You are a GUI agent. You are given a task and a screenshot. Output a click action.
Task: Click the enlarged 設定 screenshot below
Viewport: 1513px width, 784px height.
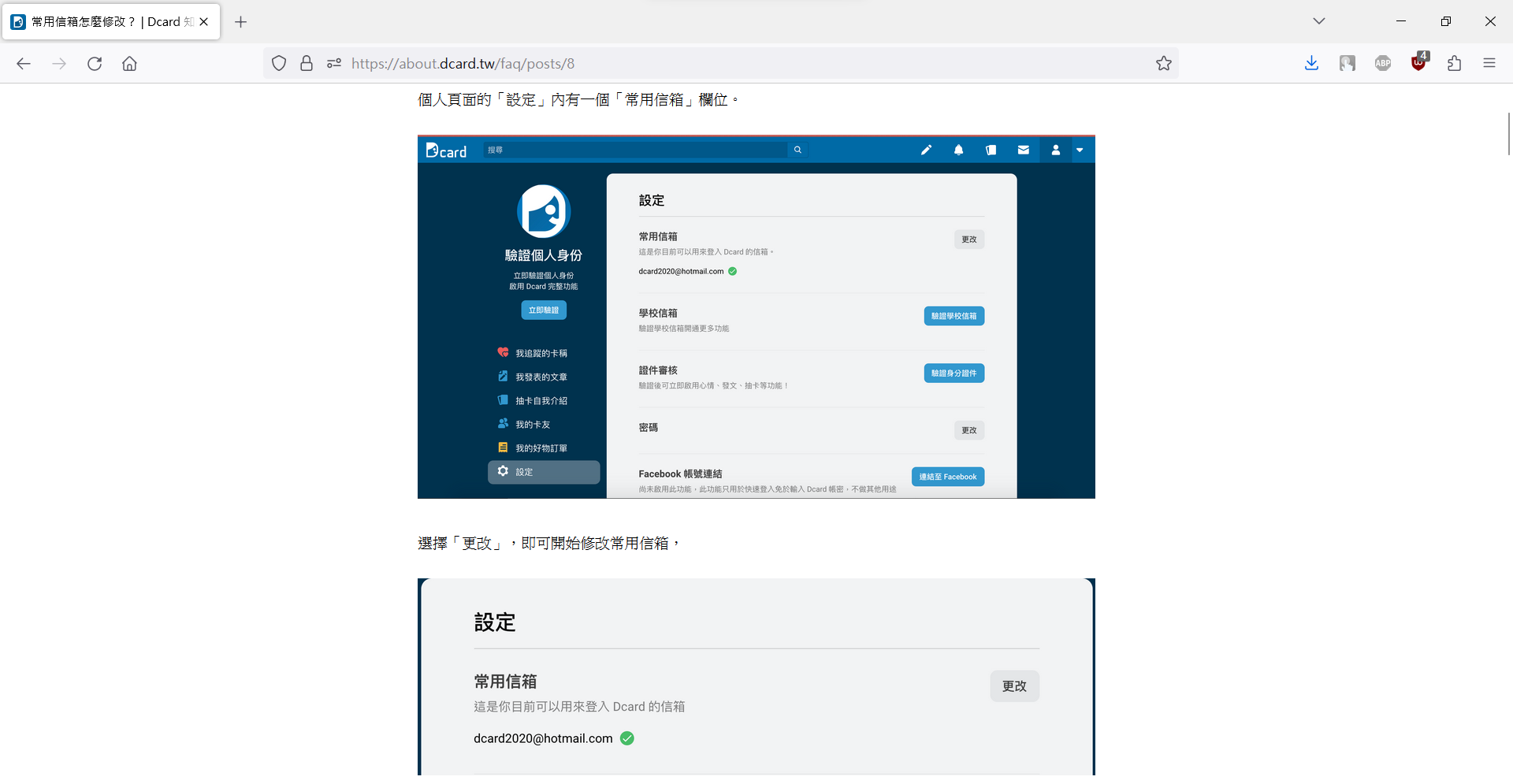756,678
